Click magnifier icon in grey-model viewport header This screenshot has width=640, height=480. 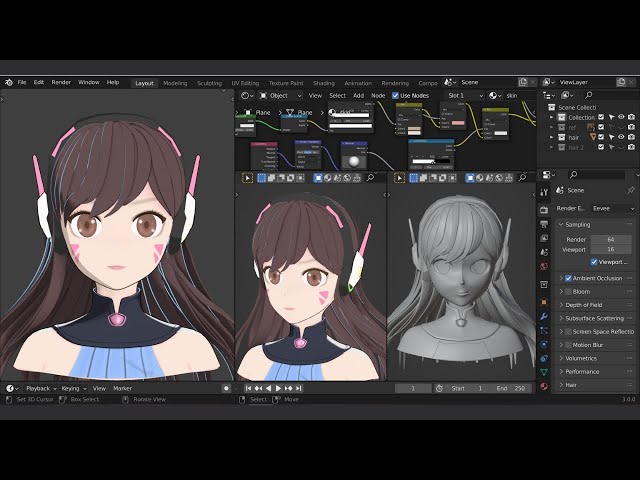pos(522,178)
